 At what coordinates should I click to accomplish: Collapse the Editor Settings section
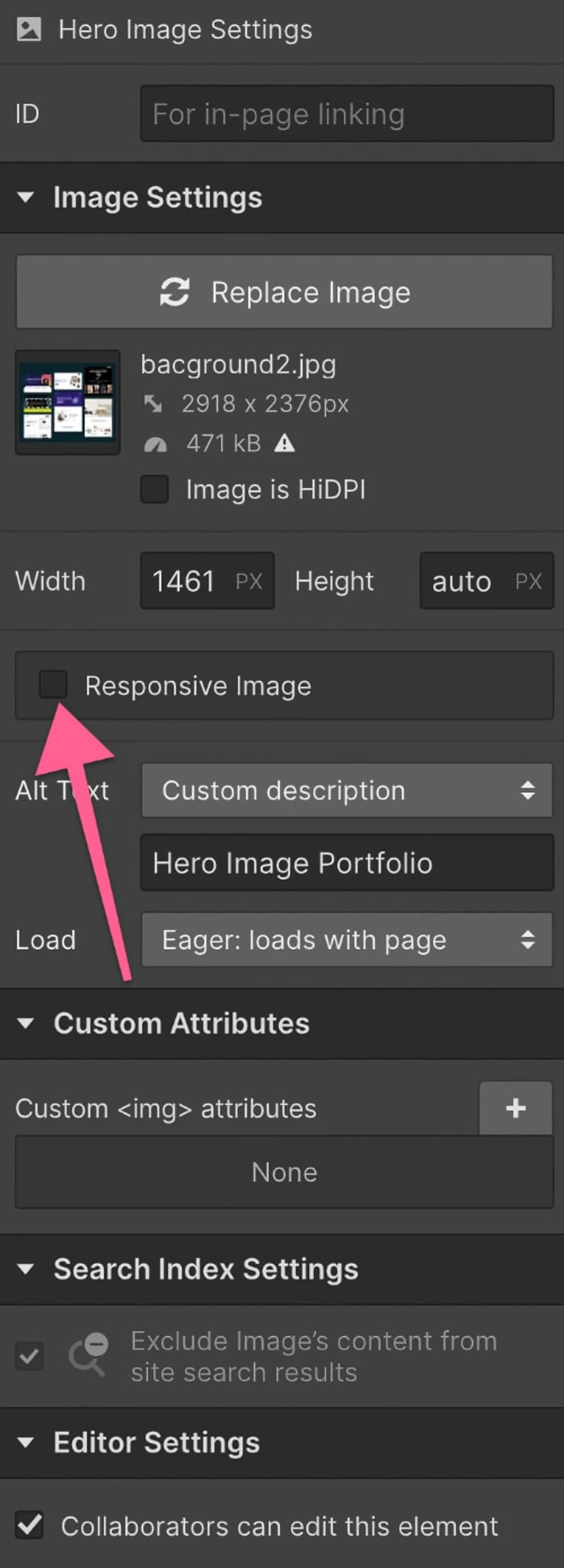click(26, 1442)
